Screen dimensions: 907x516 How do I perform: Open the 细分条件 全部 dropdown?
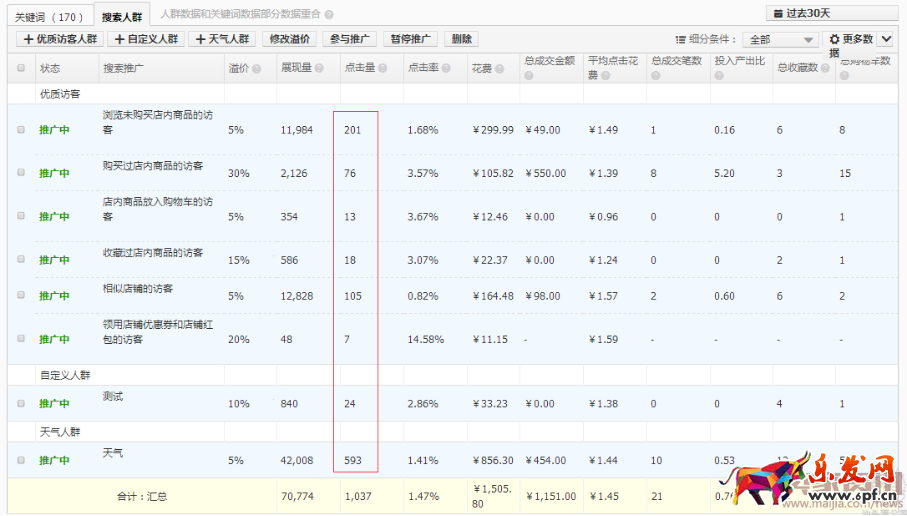coord(779,39)
